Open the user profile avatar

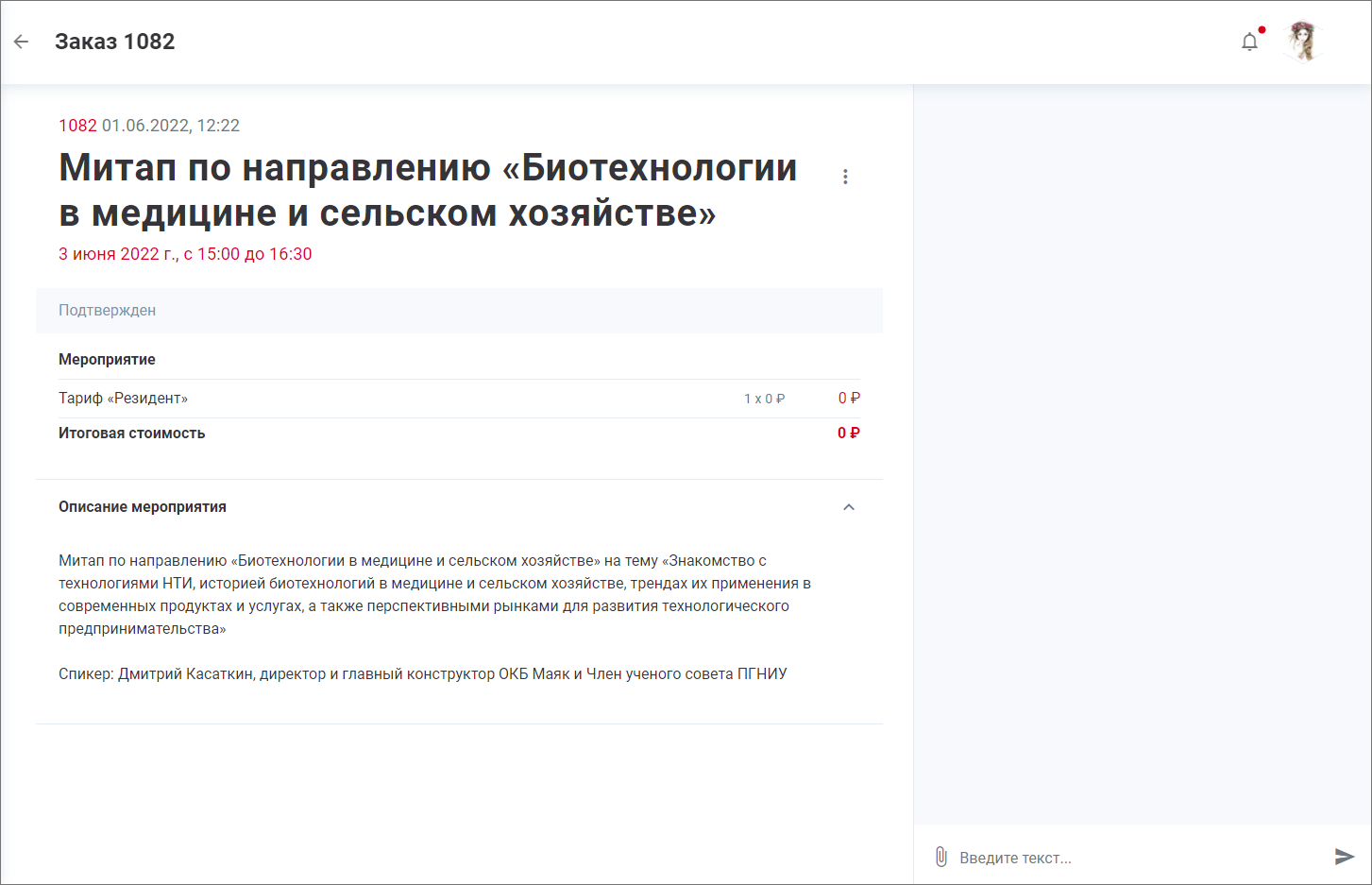click(1303, 42)
